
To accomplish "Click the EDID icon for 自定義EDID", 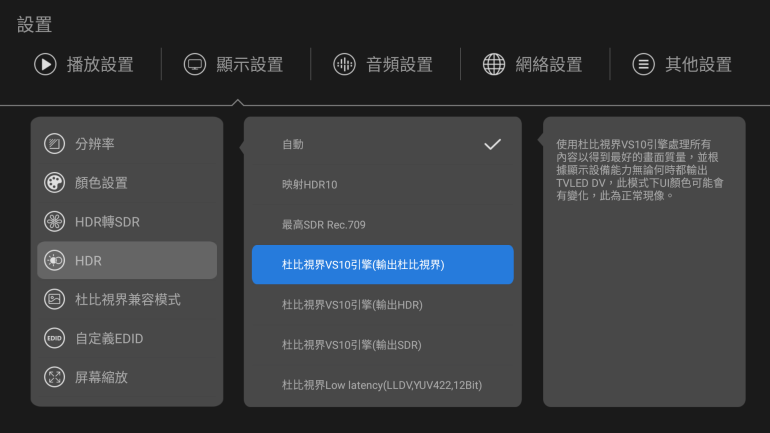I will tap(55, 338).
